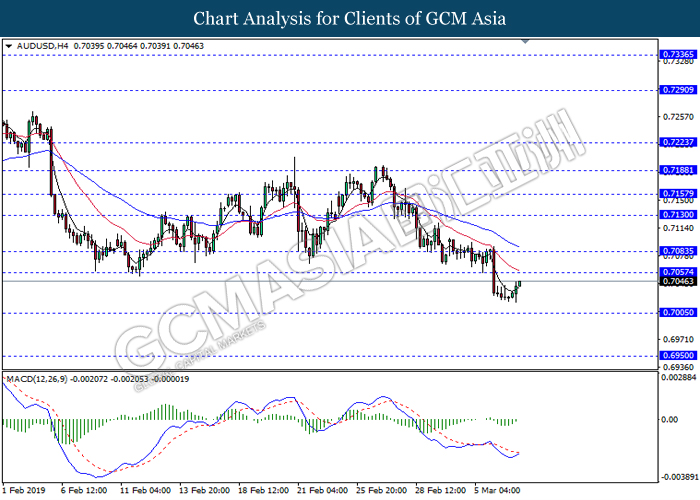Click the Chart Analysis for Clients title
Screen dimensions: 700x500
(x=350, y=19)
